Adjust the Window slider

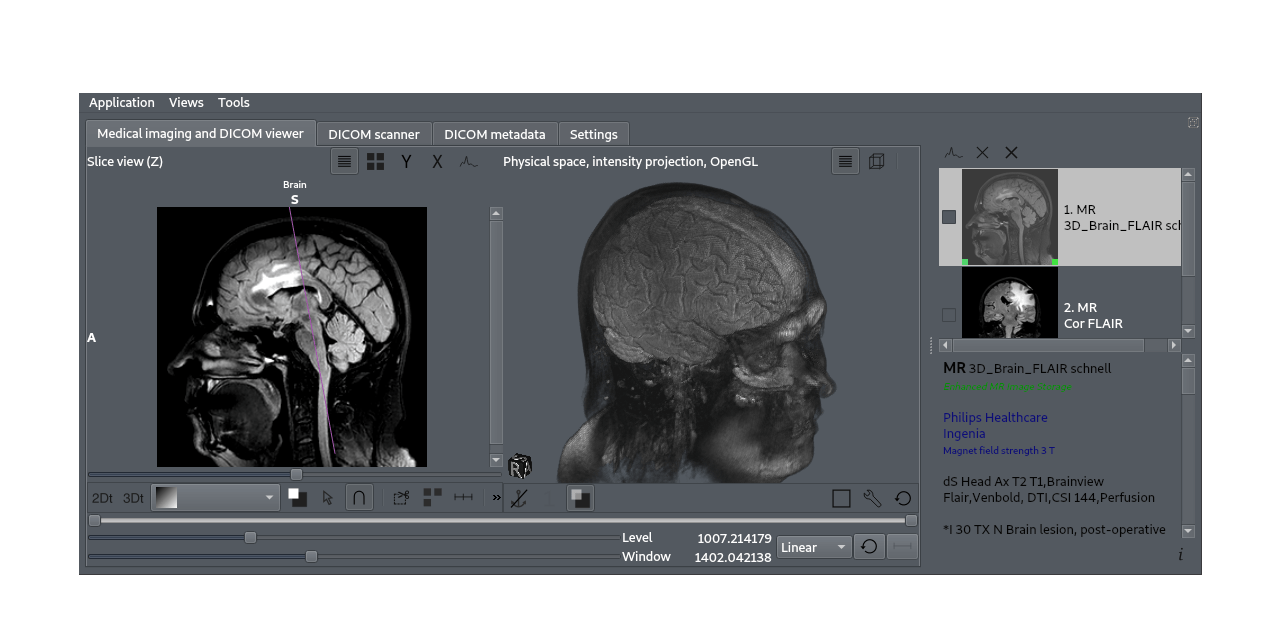[311, 556]
